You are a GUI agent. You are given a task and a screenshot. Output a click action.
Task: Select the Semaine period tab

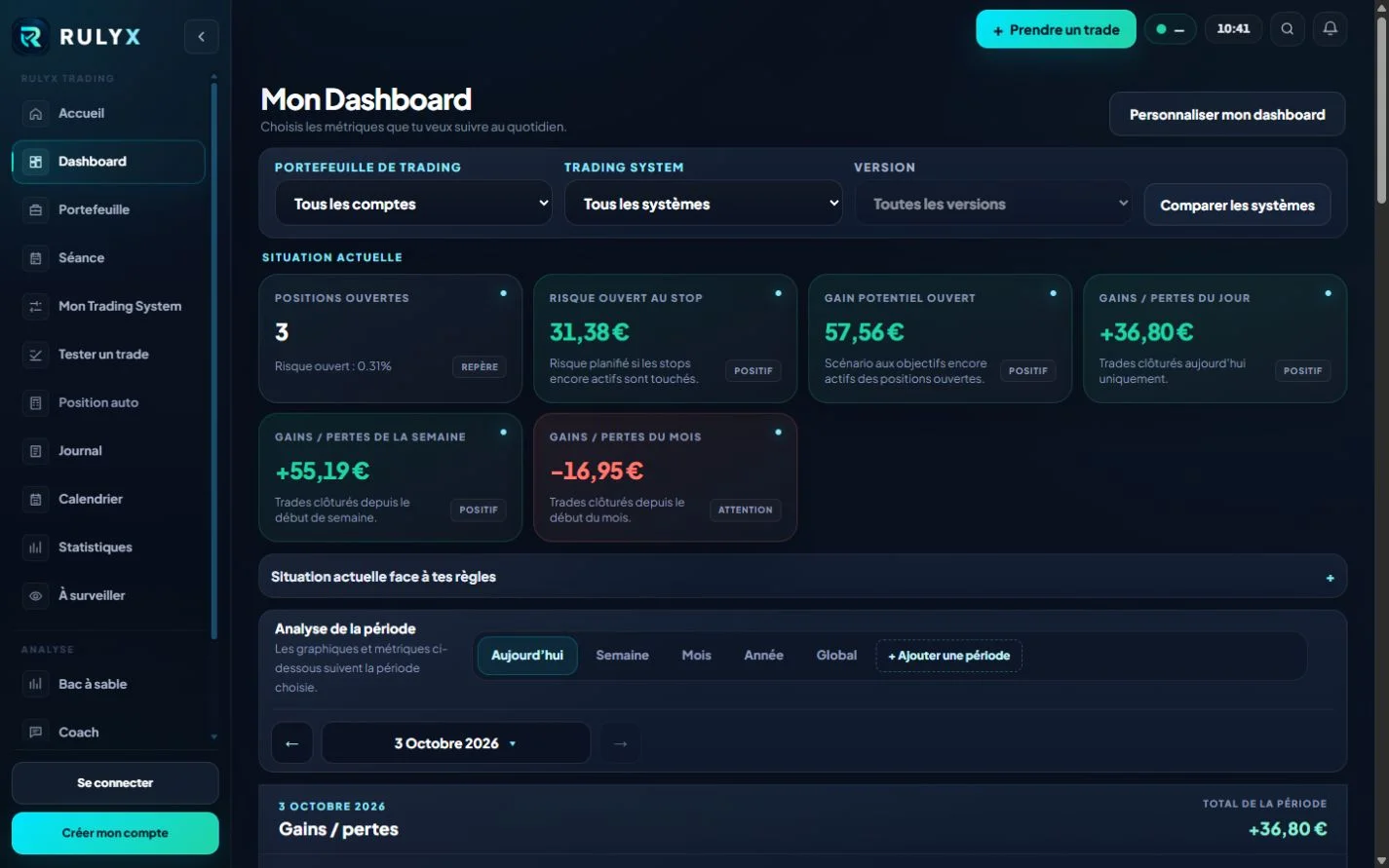click(x=622, y=656)
